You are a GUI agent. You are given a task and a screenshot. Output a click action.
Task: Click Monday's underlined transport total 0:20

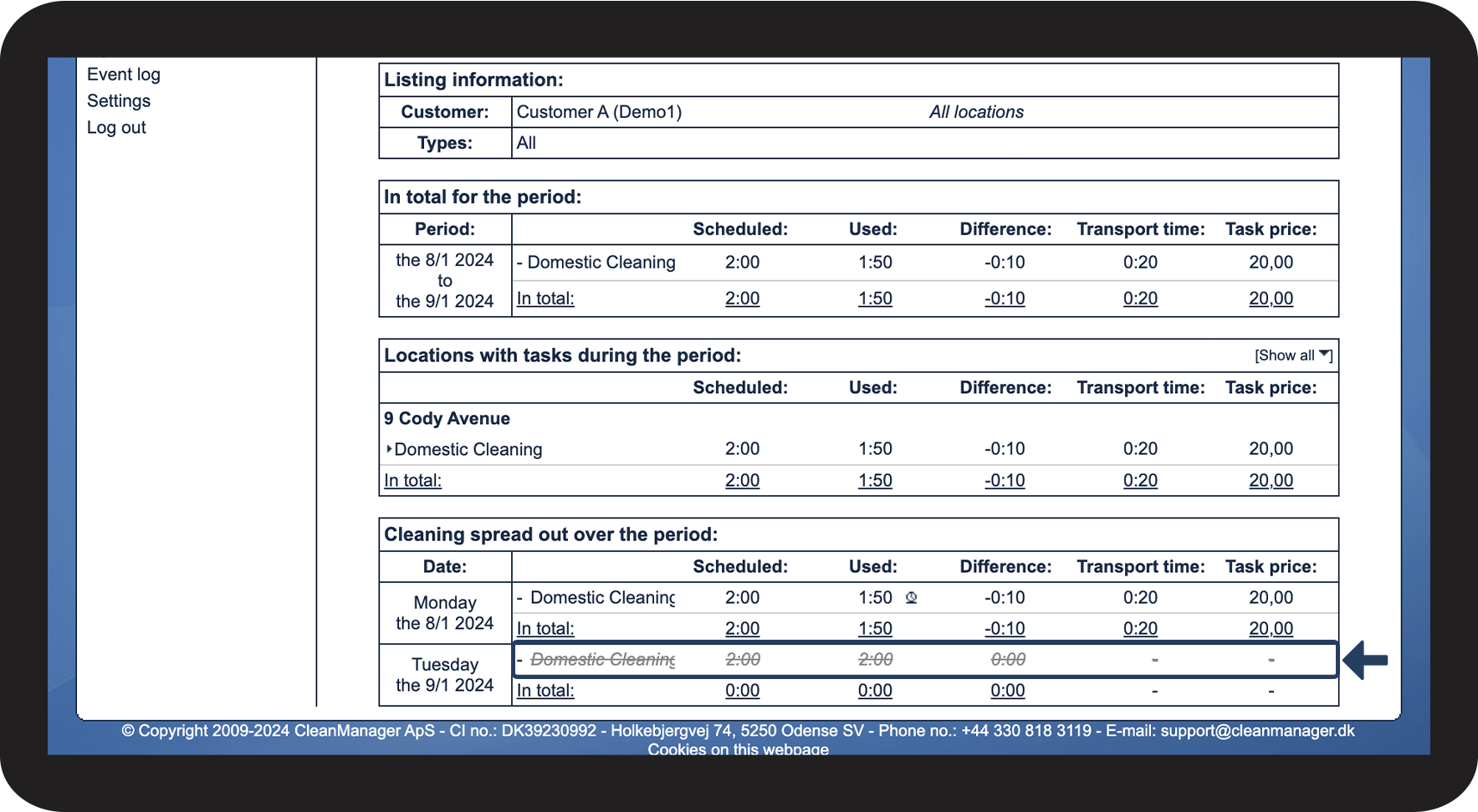click(1140, 629)
